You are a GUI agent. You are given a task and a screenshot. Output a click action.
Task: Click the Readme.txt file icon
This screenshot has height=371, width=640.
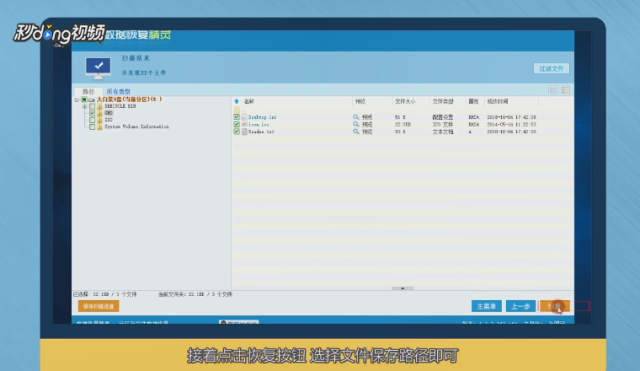coord(244,131)
